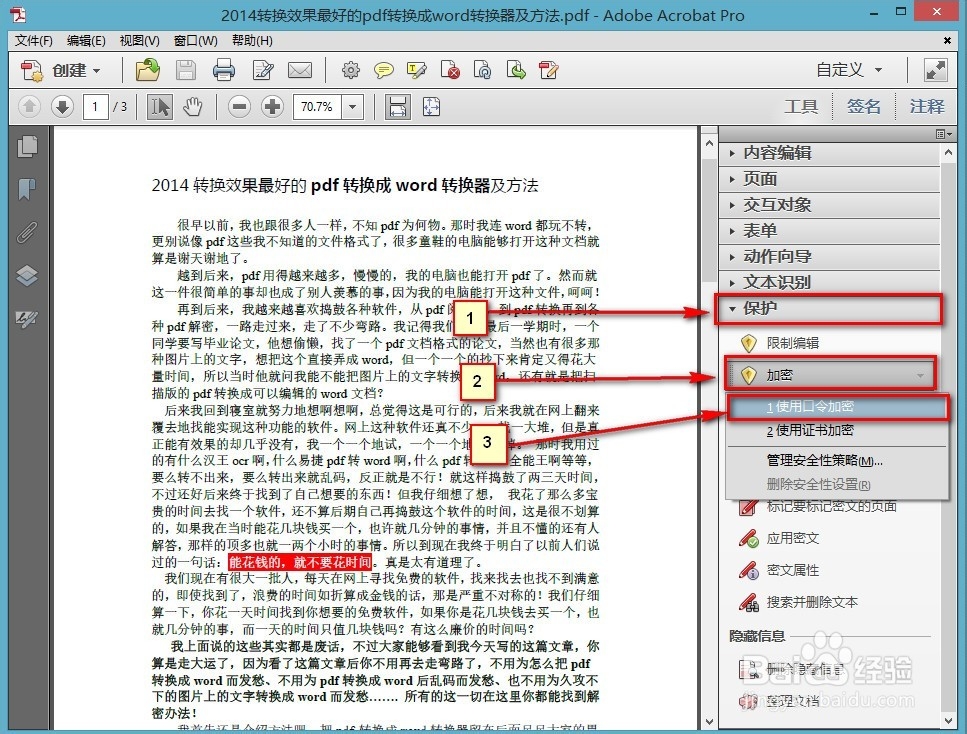
Task: Select 使用证书加密 menu item
Action: (837, 431)
